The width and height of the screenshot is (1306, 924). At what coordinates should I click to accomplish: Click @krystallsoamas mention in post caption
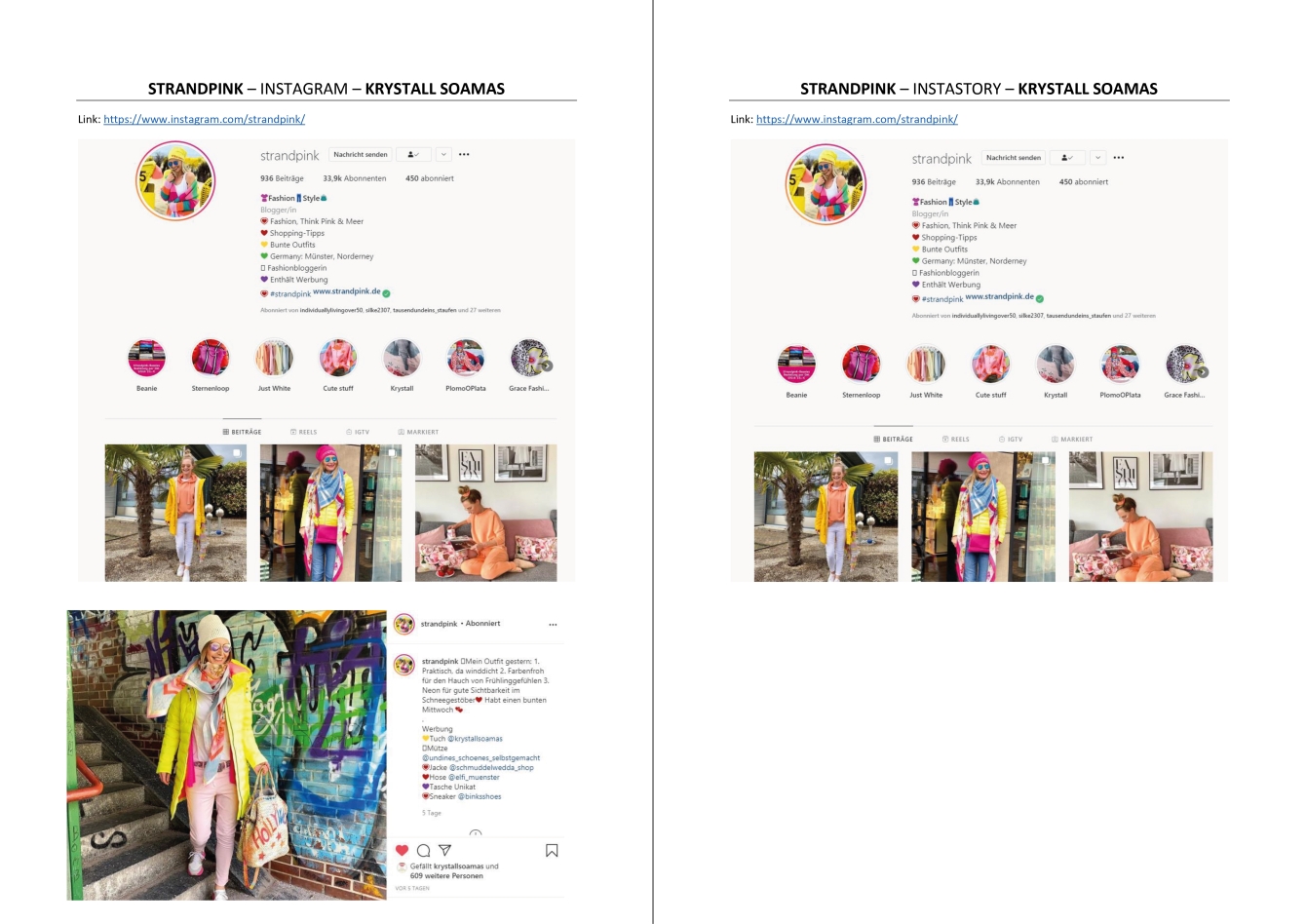point(475,739)
